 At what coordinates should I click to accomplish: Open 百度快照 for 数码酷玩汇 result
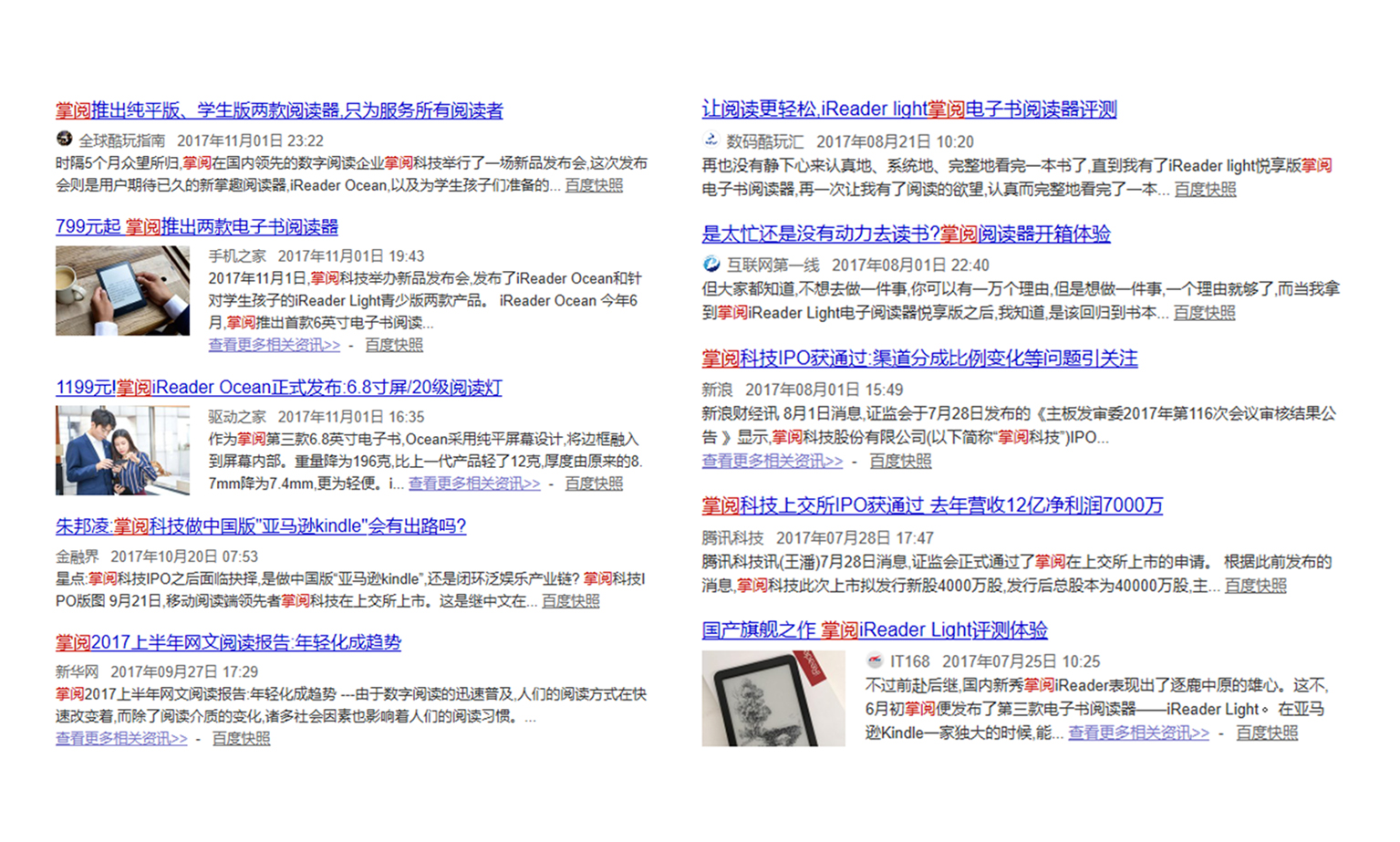coord(1205,189)
